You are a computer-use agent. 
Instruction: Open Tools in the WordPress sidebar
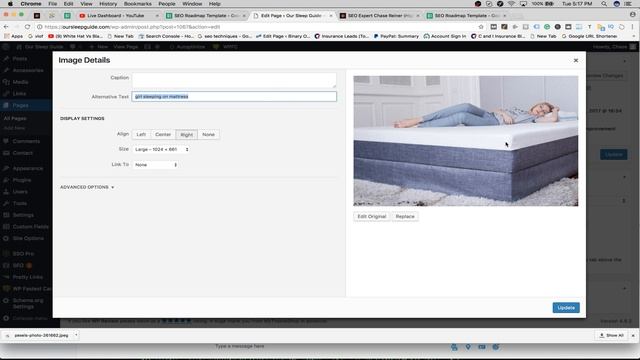click(19, 203)
